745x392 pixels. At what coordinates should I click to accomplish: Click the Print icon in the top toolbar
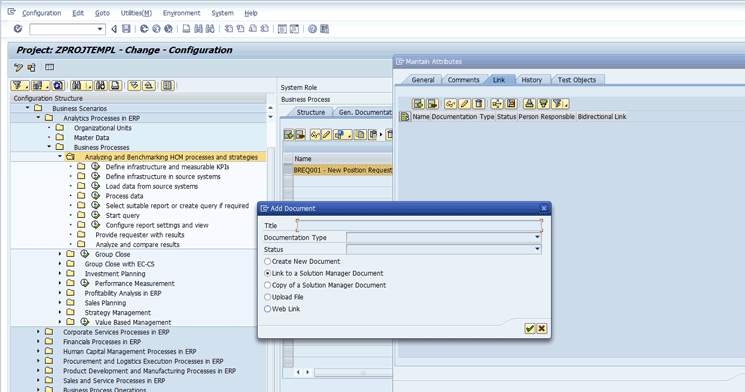coord(186,29)
